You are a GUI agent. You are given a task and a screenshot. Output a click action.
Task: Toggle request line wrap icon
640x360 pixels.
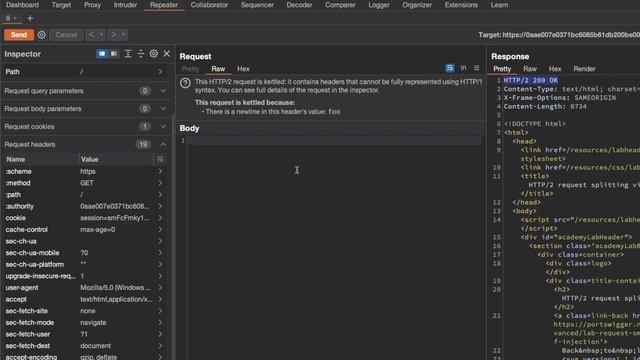point(449,68)
